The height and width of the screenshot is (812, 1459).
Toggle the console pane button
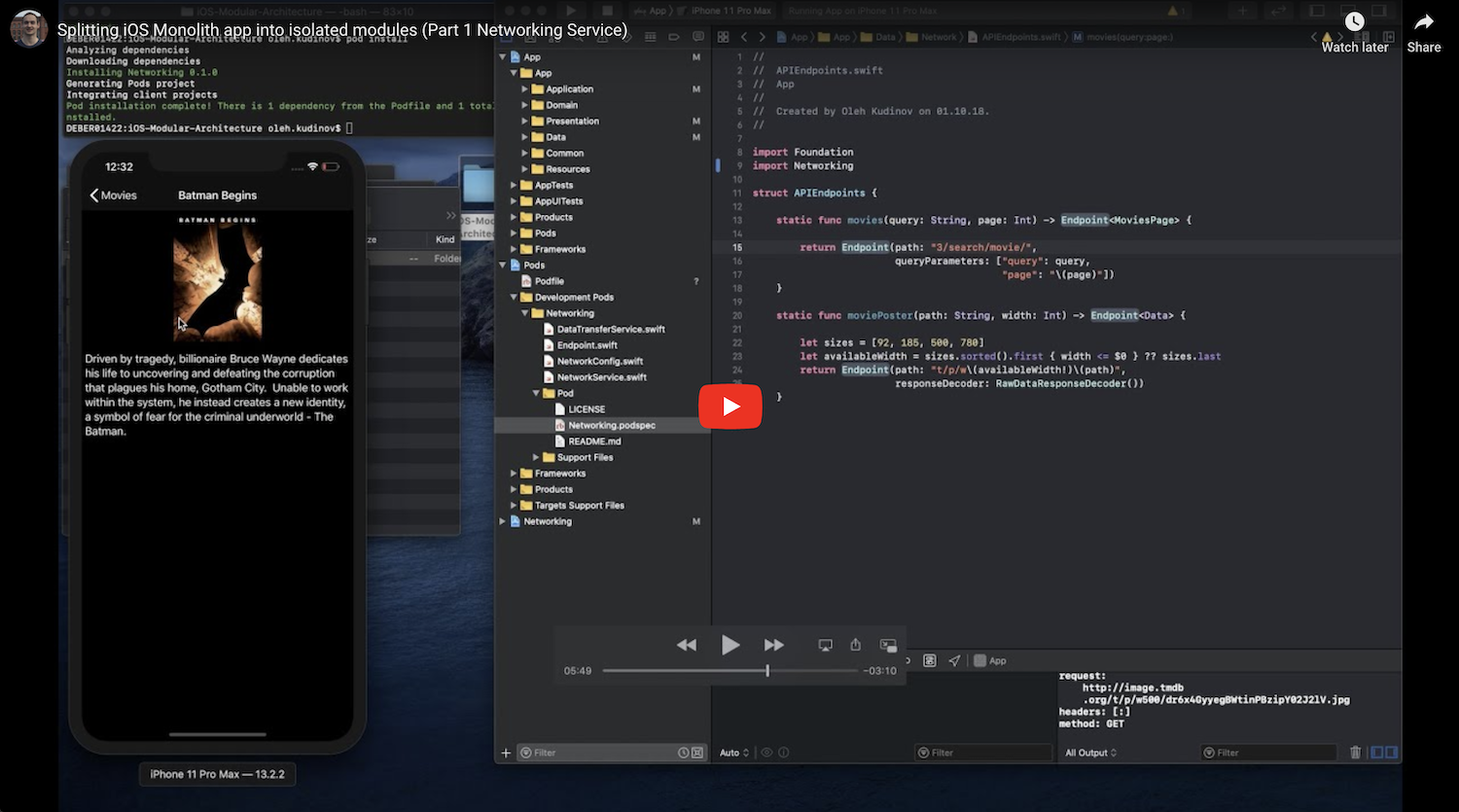(x=1392, y=753)
